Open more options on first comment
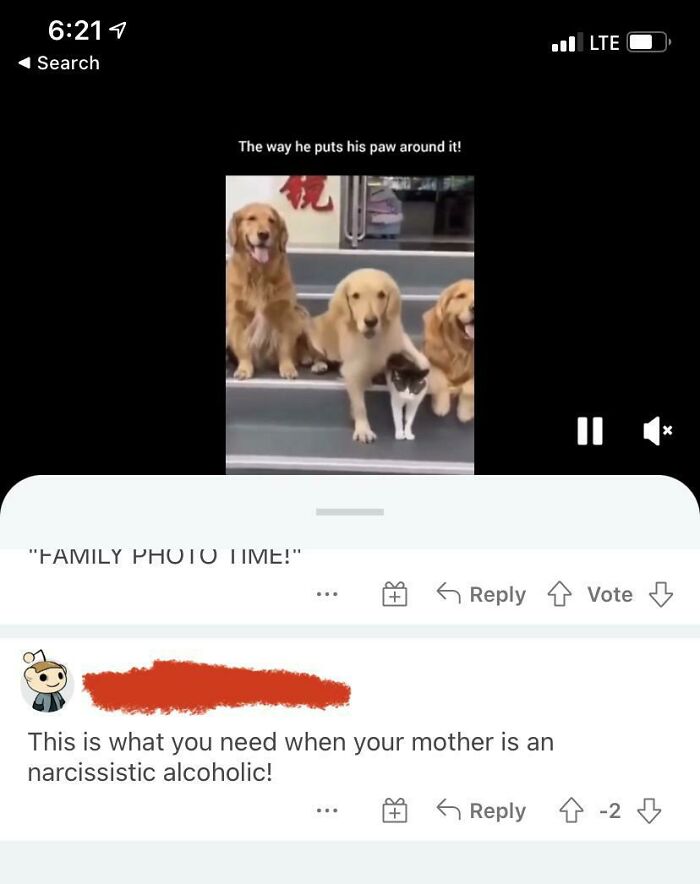This screenshot has width=700, height=884. (x=327, y=594)
